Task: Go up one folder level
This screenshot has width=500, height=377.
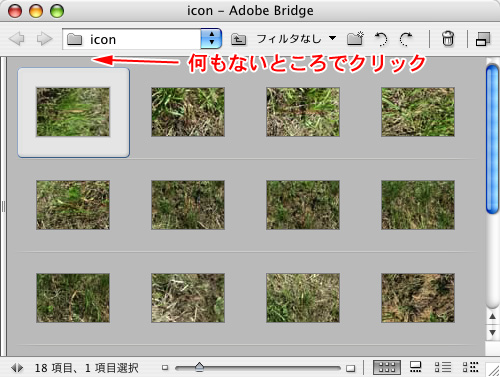Action: [x=238, y=39]
